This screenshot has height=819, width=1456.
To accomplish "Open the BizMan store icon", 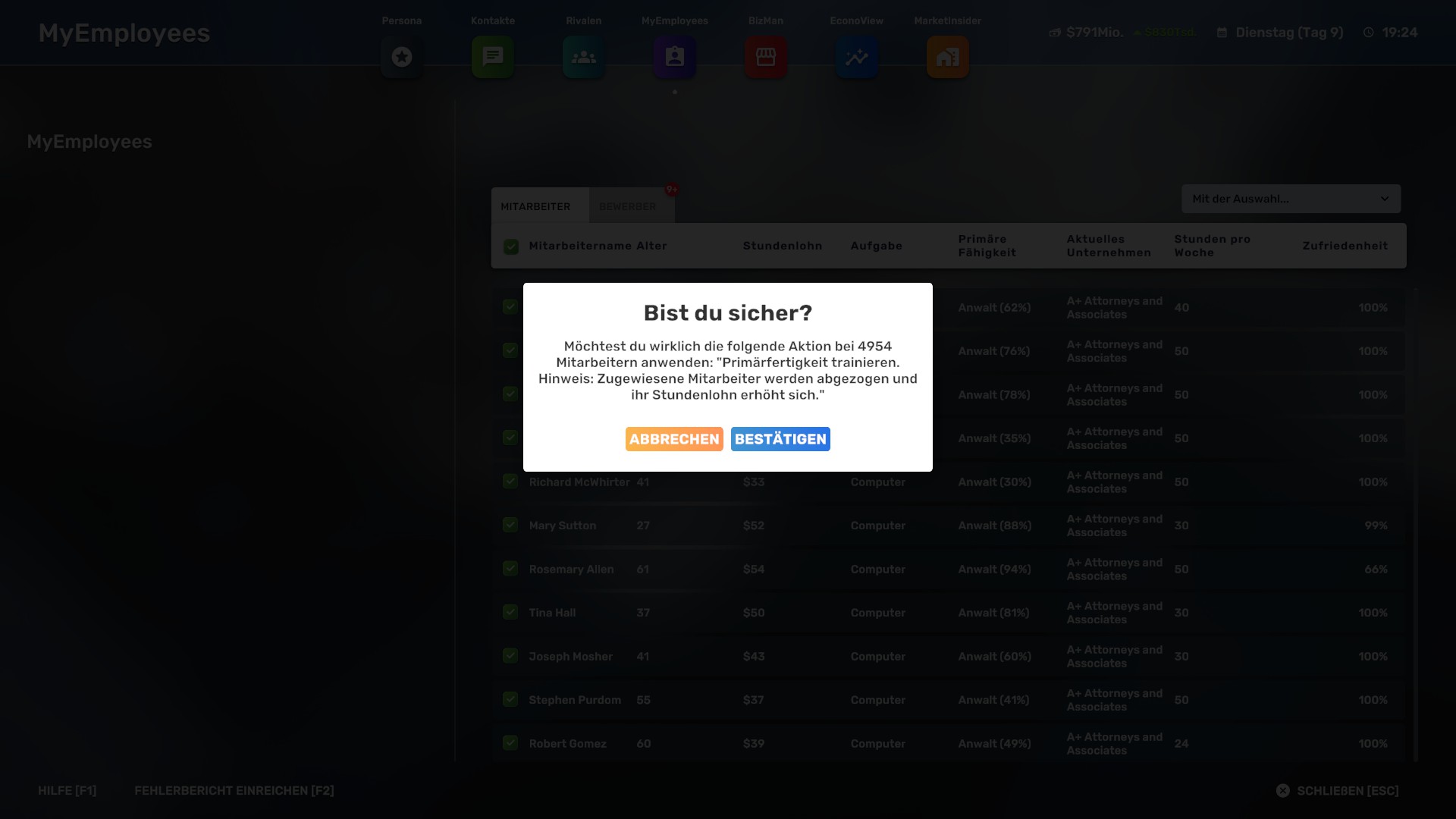I will pos(766,57).
